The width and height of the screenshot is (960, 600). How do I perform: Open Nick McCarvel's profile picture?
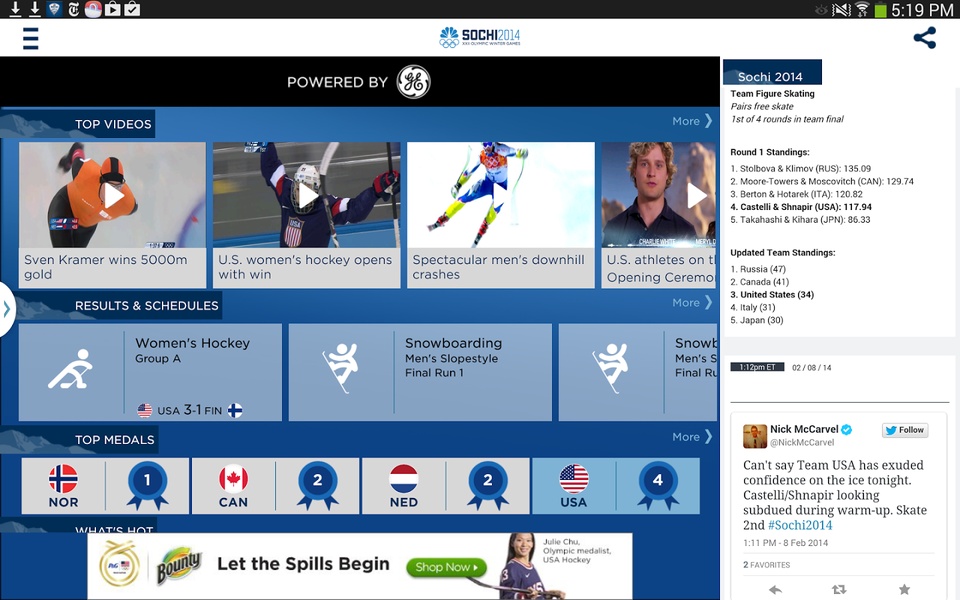click(755, 436)
